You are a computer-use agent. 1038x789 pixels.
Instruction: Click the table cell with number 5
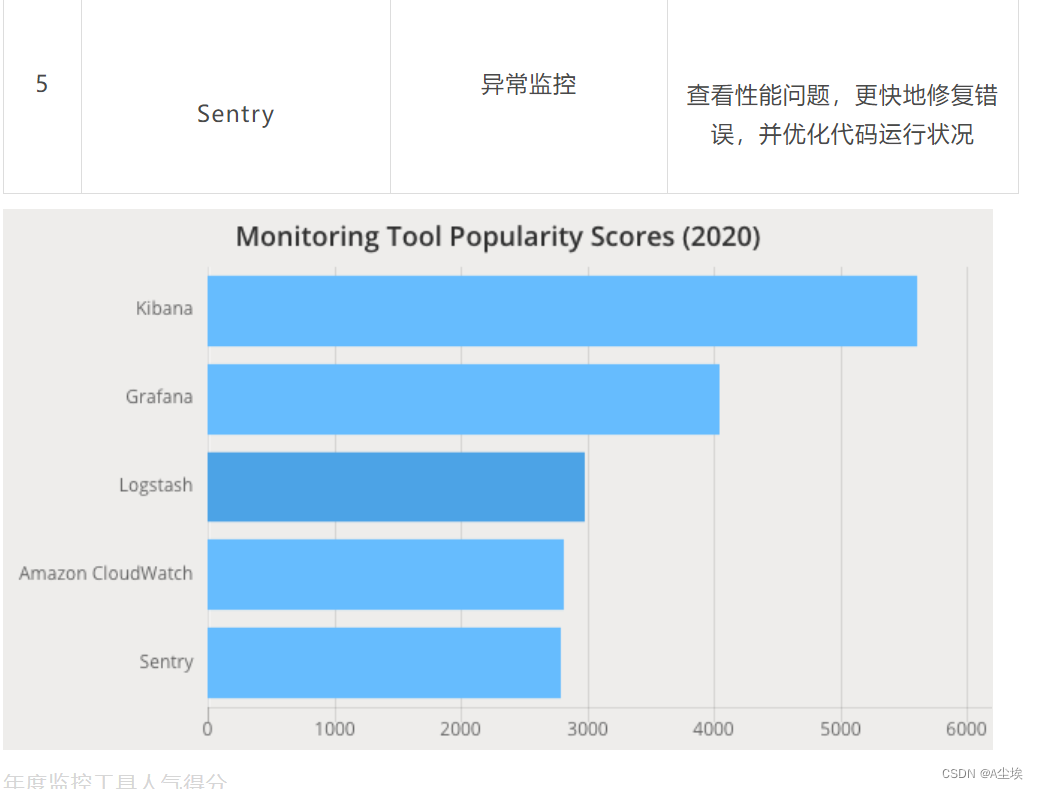[x=42, y=97]
